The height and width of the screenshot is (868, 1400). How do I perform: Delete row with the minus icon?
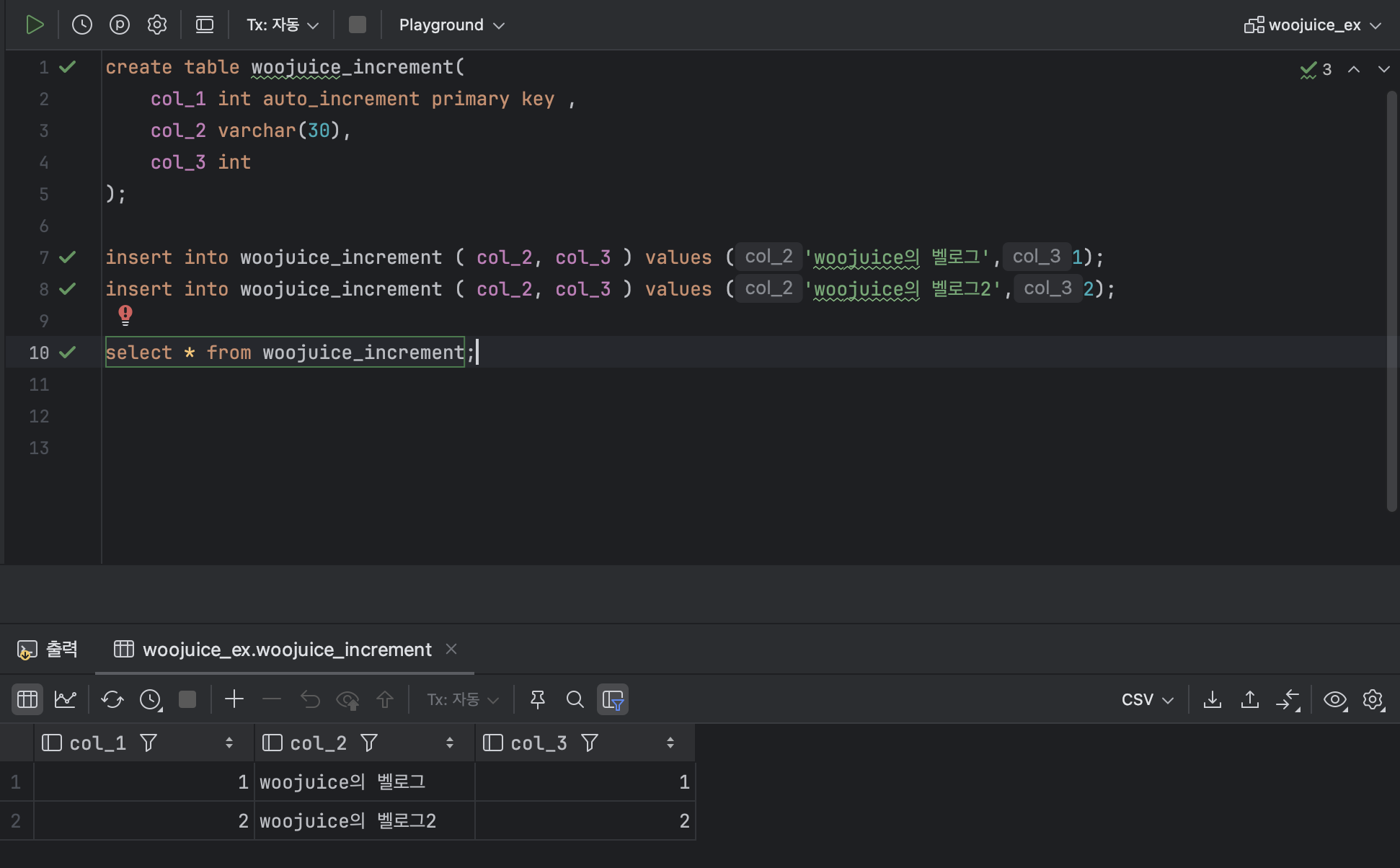[272, 699]
